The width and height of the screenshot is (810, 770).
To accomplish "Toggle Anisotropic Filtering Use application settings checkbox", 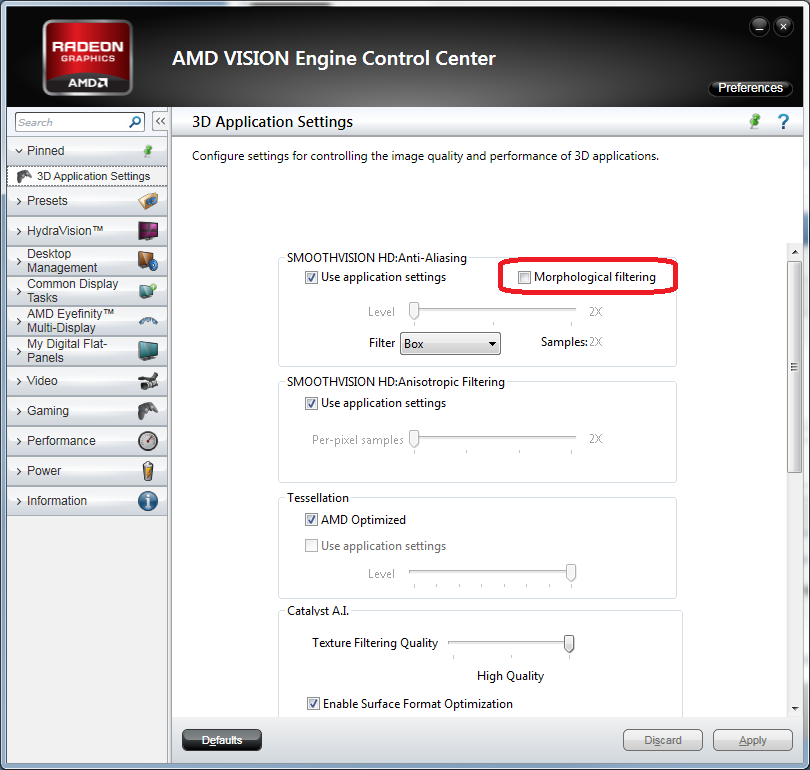I will point(311,403).
